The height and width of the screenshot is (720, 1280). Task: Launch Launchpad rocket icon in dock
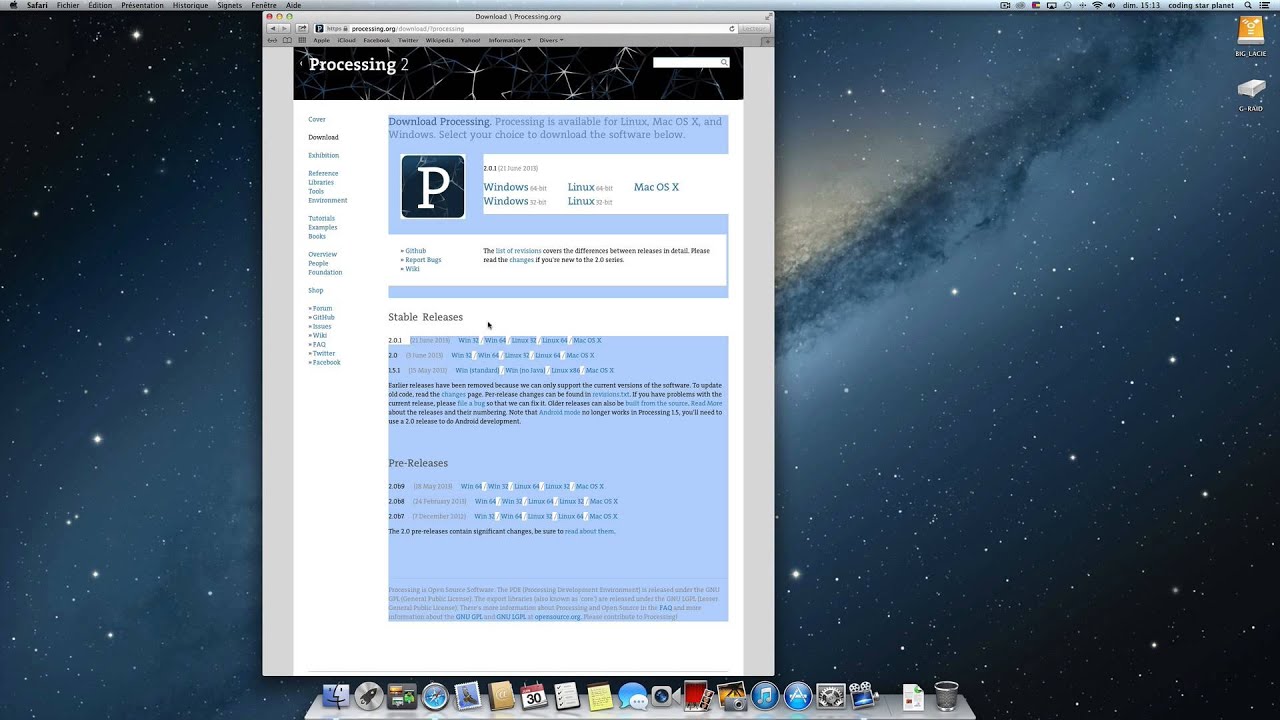click(369, 696)
